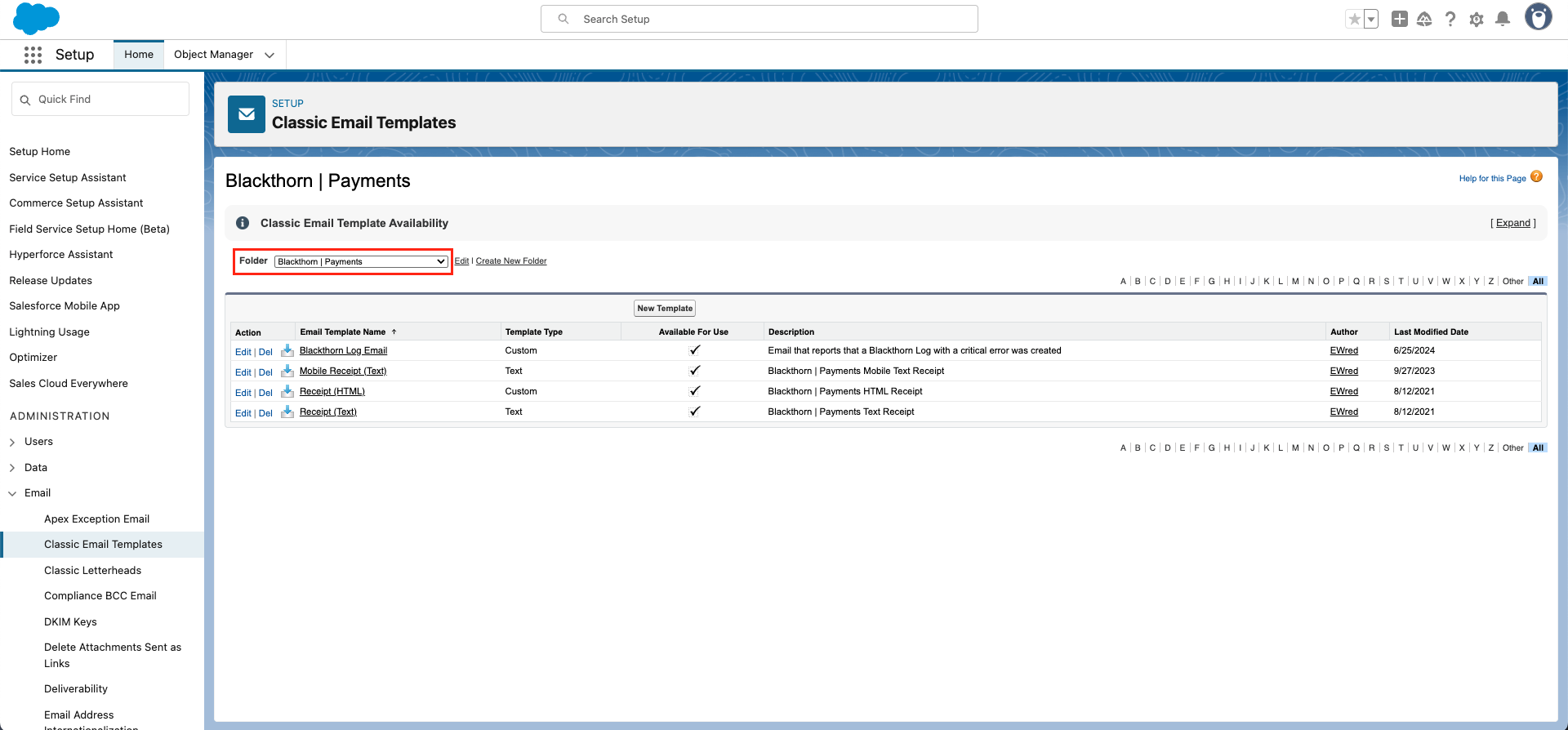Open Optimizer in sidebar
Image resolution: width=1568 pixels, height=730 pixels.
tap(33, 357)
